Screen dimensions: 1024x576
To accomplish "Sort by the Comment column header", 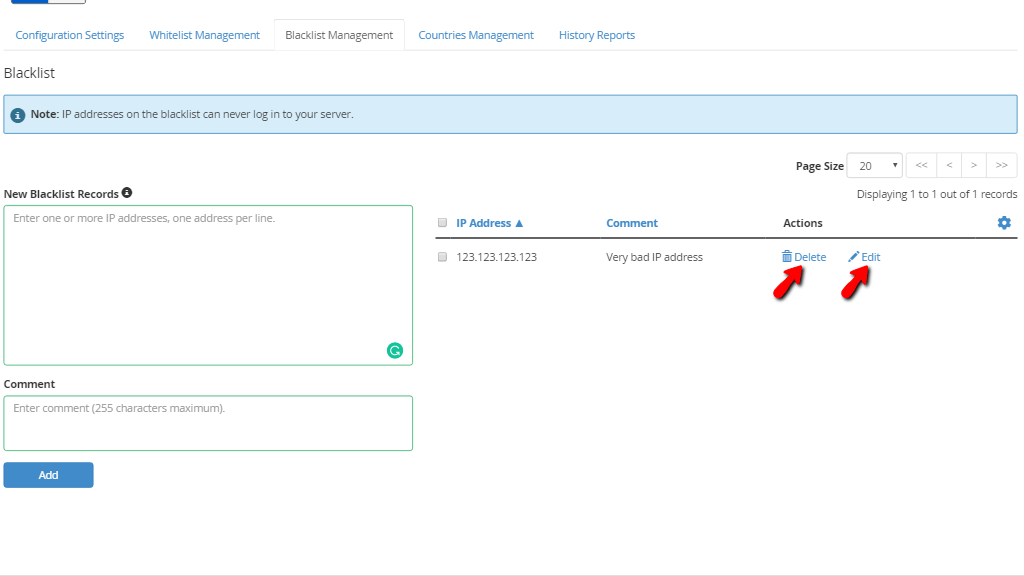I will (632, 223).
